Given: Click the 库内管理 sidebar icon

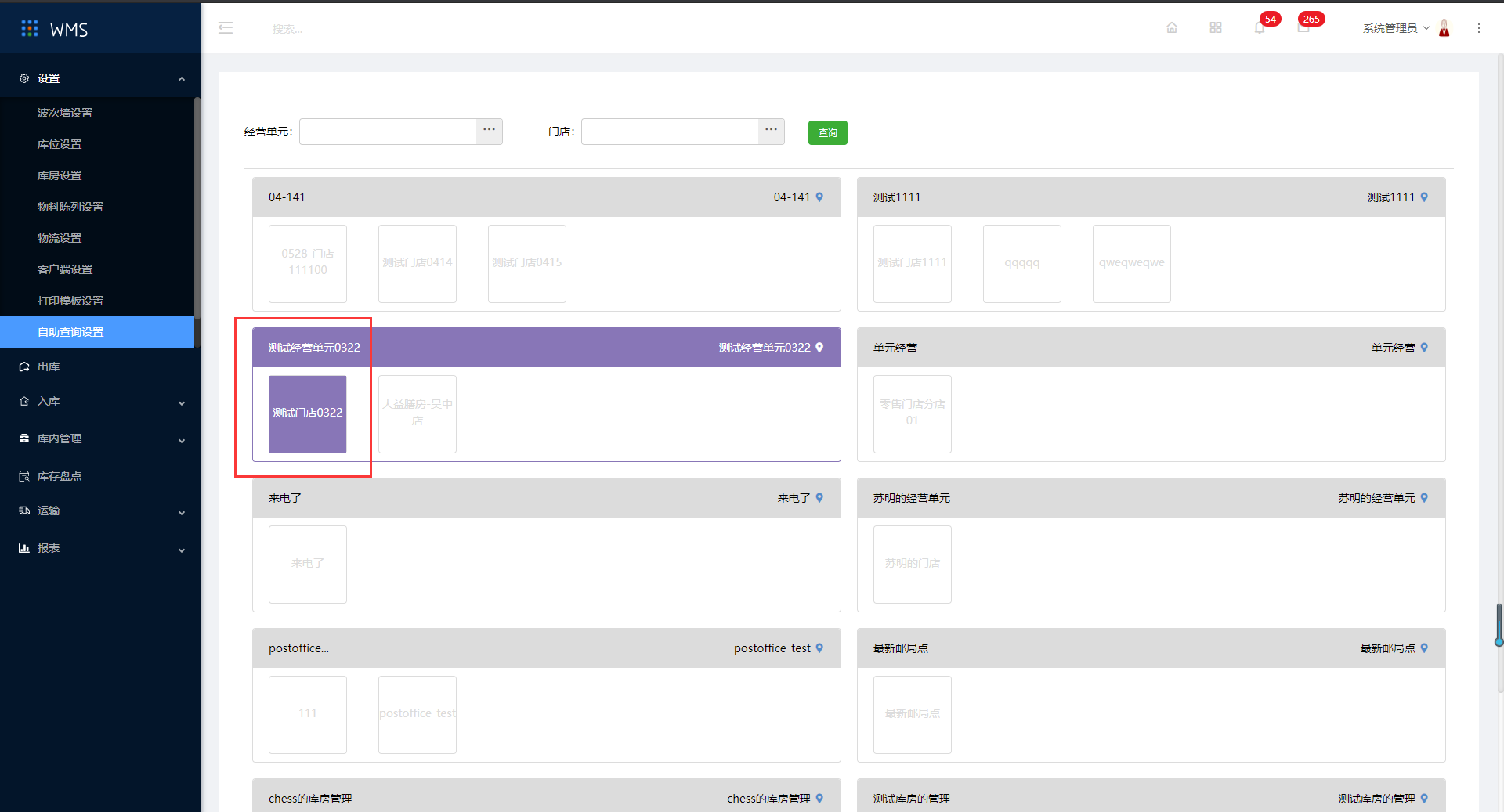Looking at the screenshot, I should coord(24,438).
